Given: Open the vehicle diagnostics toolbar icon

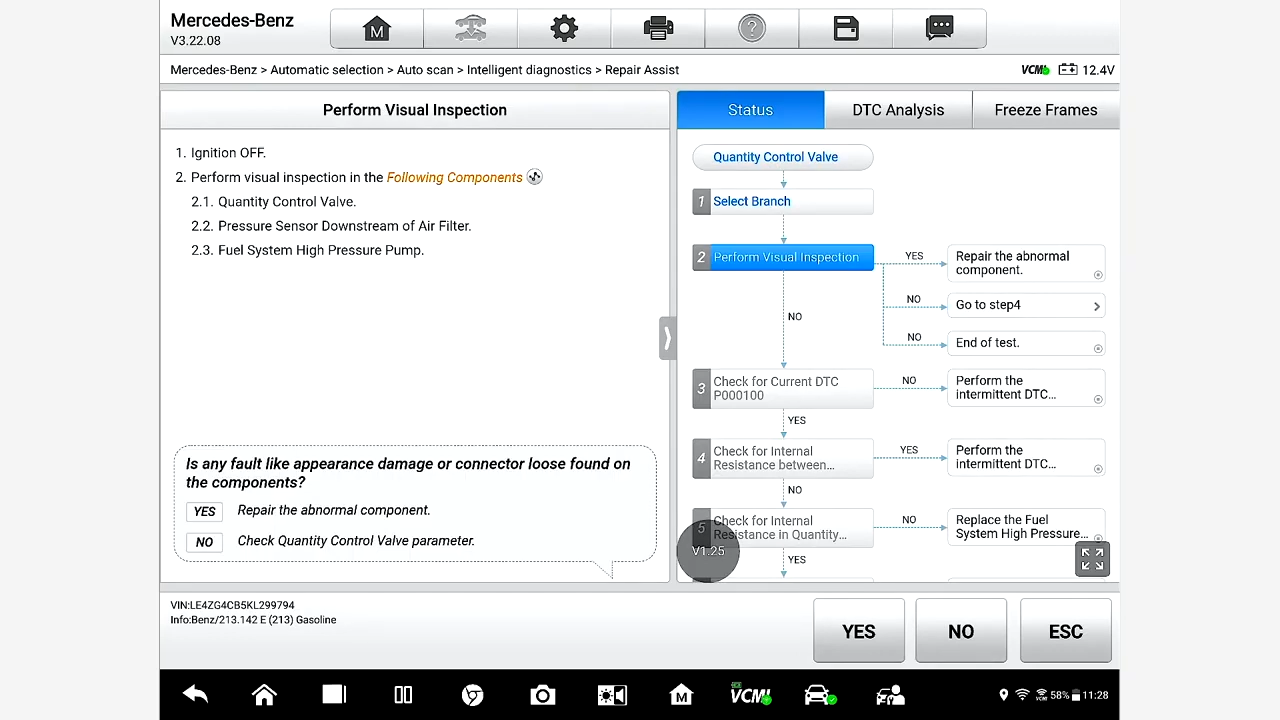Looking at the screenshot, I should click(470, 29).
